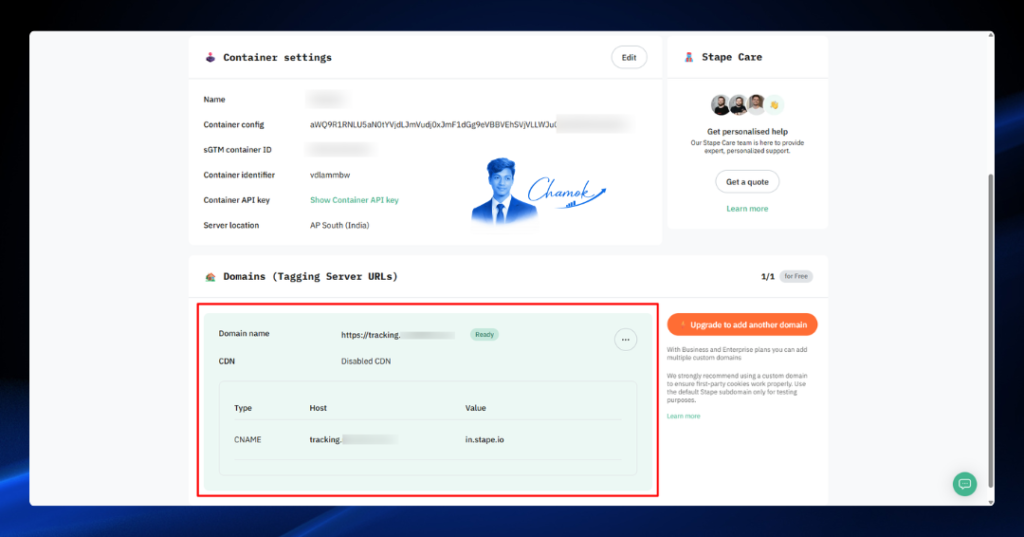Click Show Container API key link
1024x537 pixels.
pyautogui.click(x=354, y=200)
